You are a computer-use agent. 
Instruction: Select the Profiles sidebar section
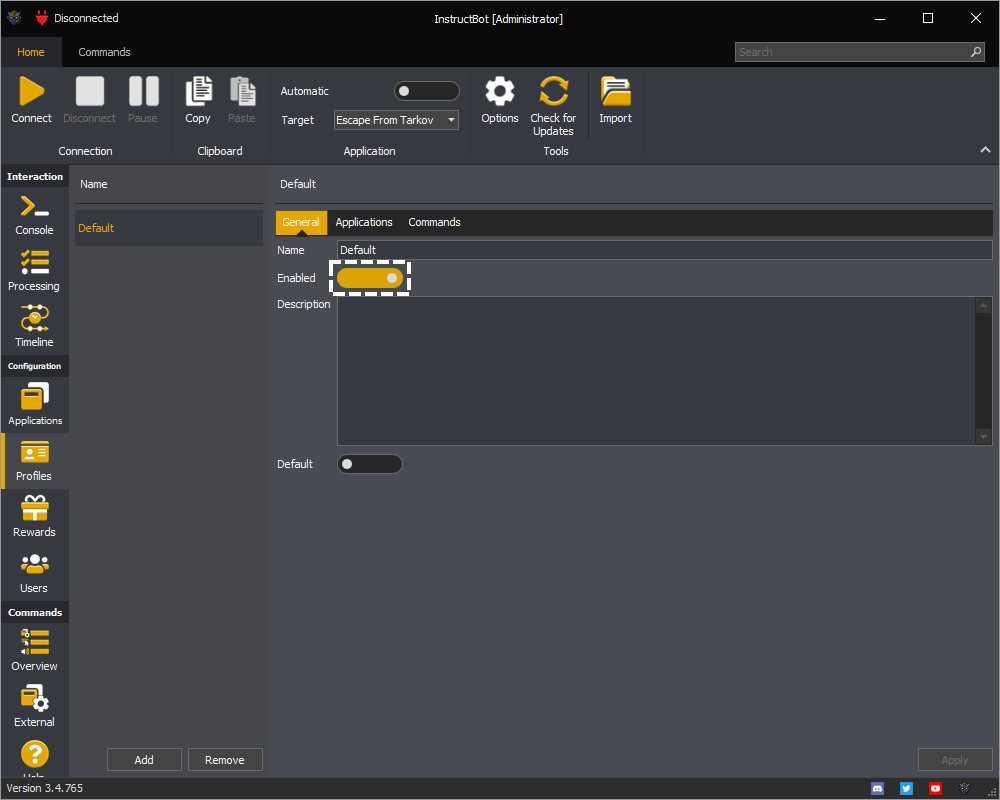point(34,461)
